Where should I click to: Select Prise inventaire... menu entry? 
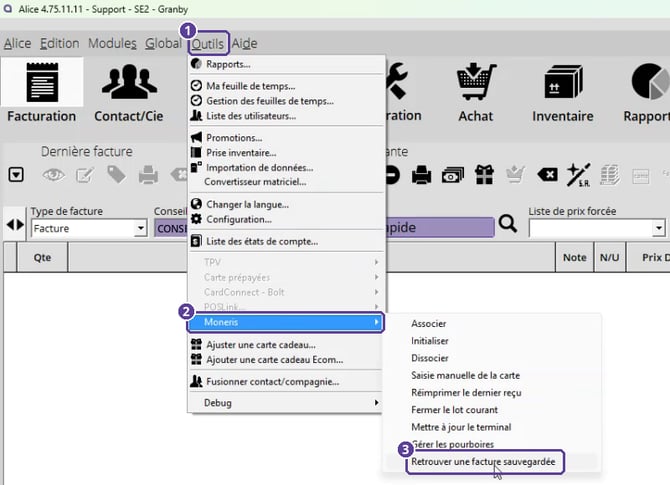click(285, 153)
